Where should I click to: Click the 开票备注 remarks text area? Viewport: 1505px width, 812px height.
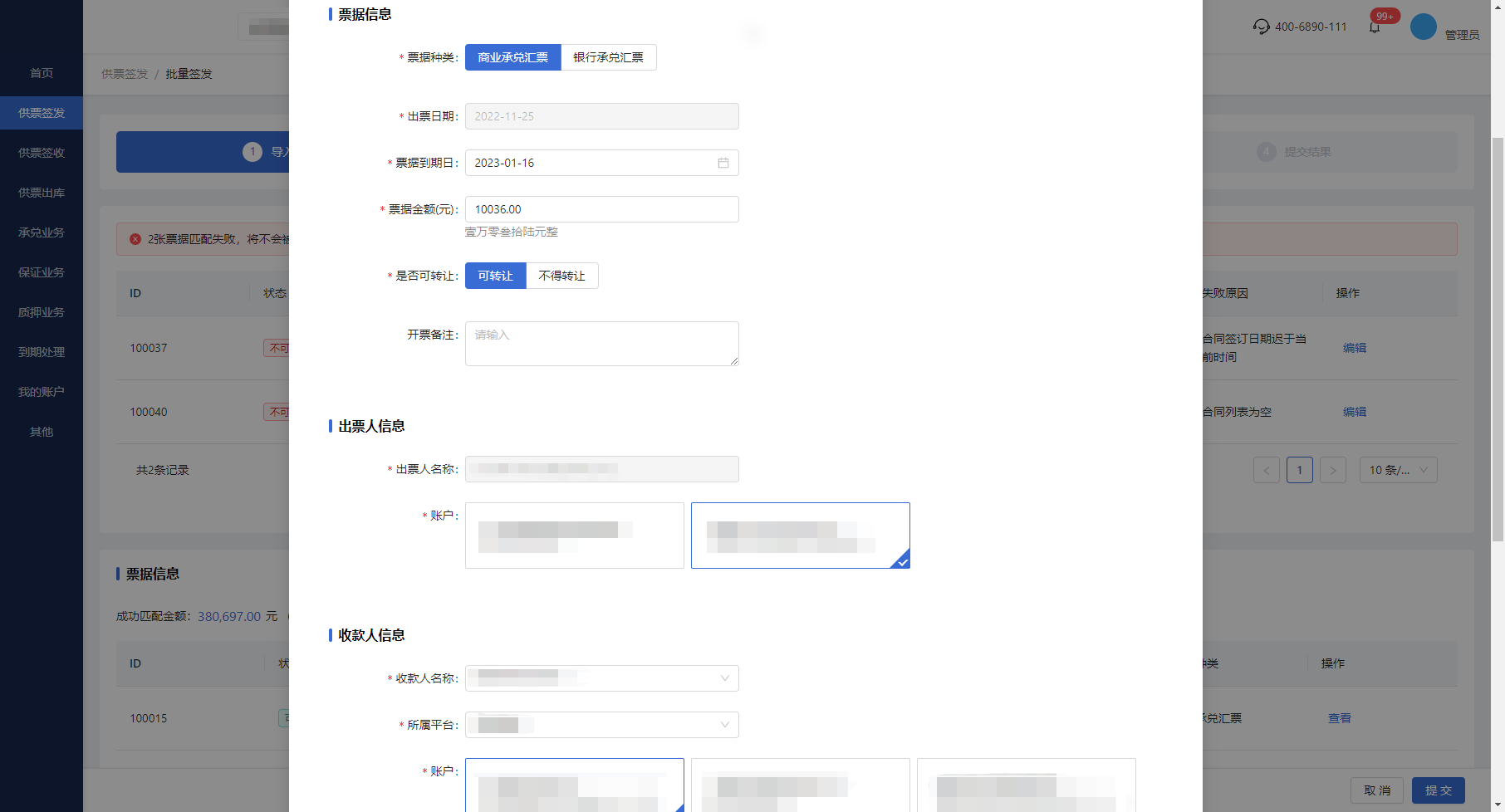(601, 344)
